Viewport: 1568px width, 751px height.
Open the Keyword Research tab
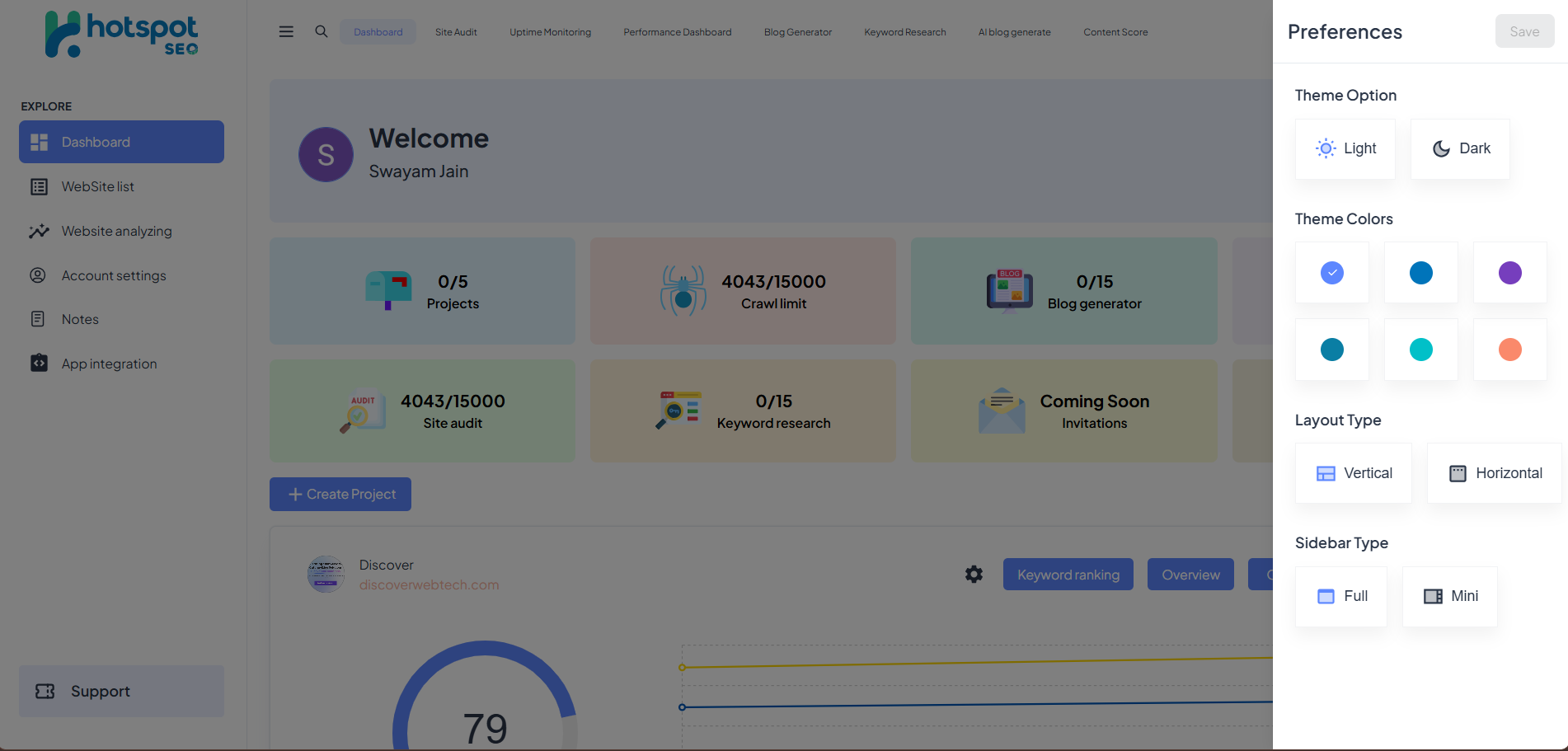pos(904,32)
